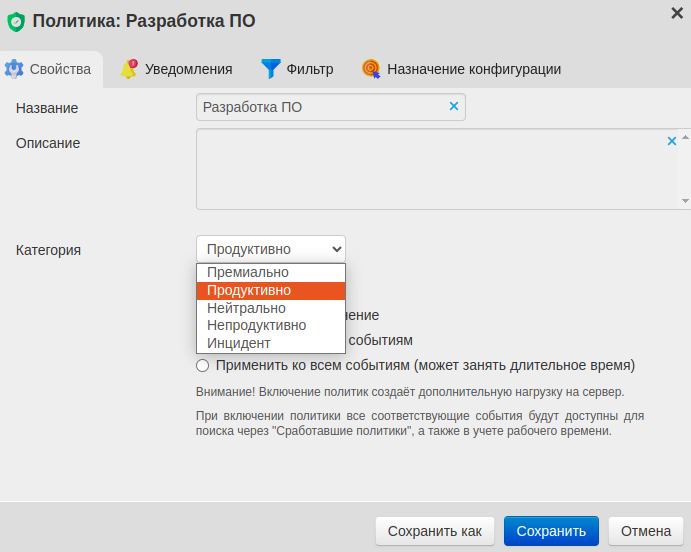Screen dimensions: 691x552
Task: Choose Премиально from category list
Action: tap(248, 272)
